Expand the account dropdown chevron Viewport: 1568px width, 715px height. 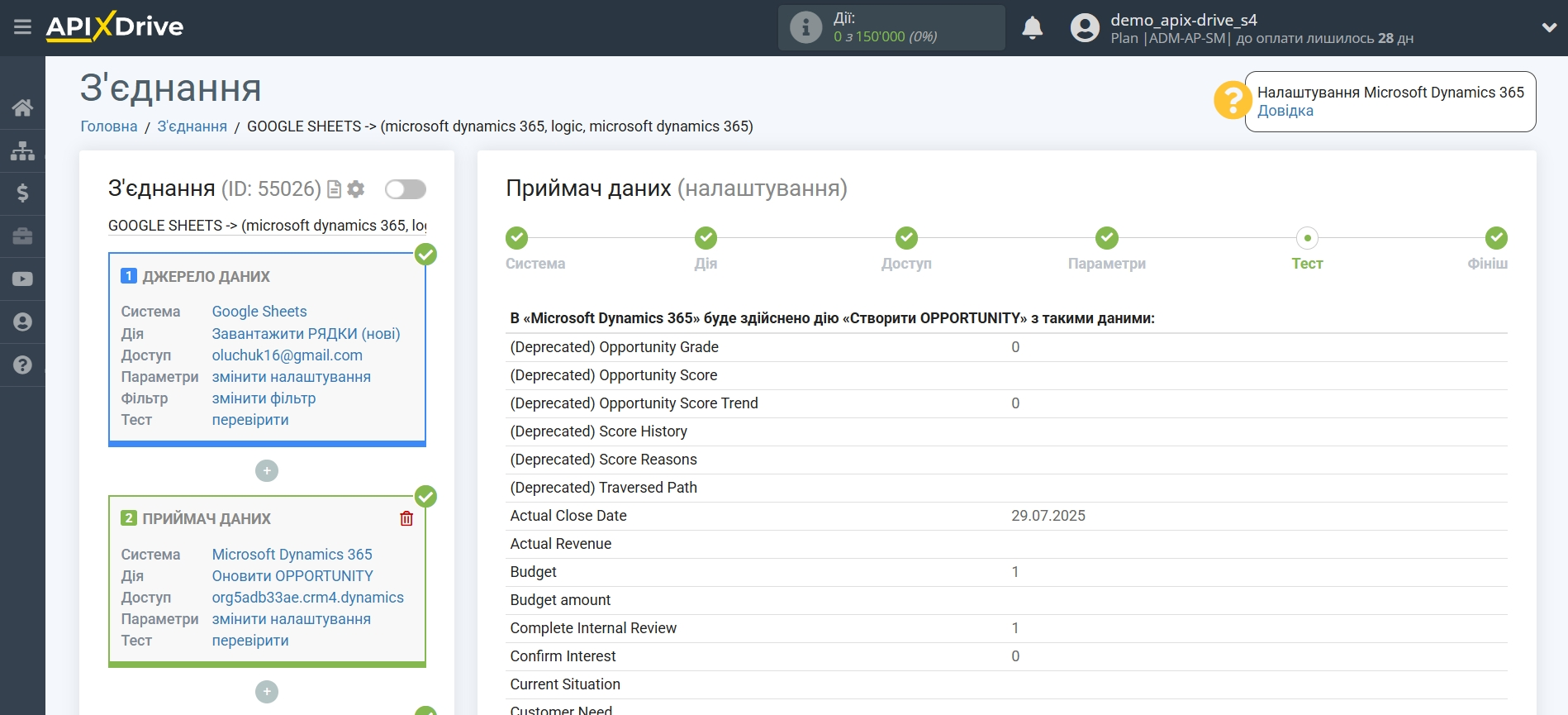[1549, 27]
